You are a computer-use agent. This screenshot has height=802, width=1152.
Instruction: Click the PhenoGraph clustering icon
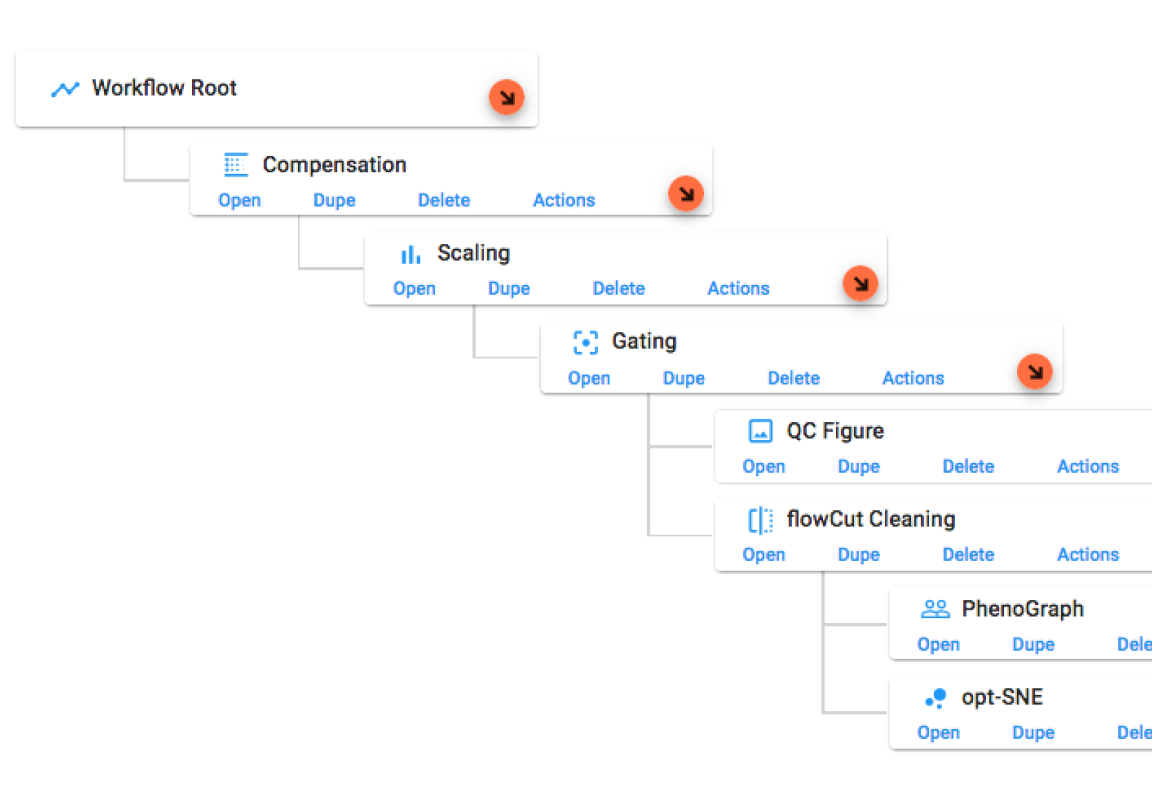click(x=935, y=608)
